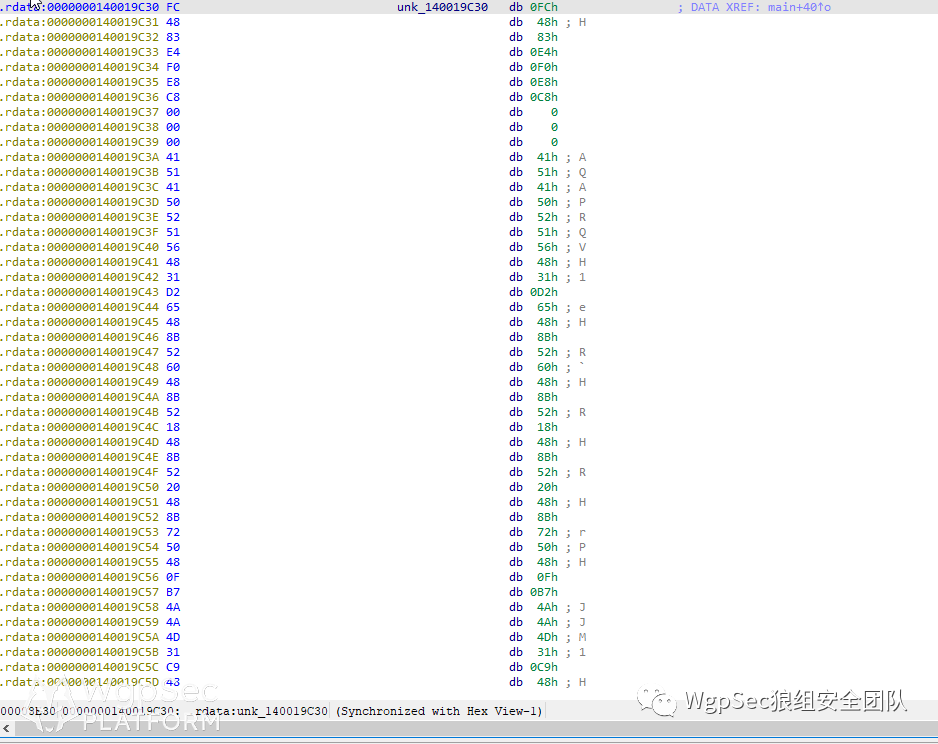The height and width of the screenshot is (744, 938).
Task: Click the horizontal scrollbar left arrow
Action: point(7,728)
